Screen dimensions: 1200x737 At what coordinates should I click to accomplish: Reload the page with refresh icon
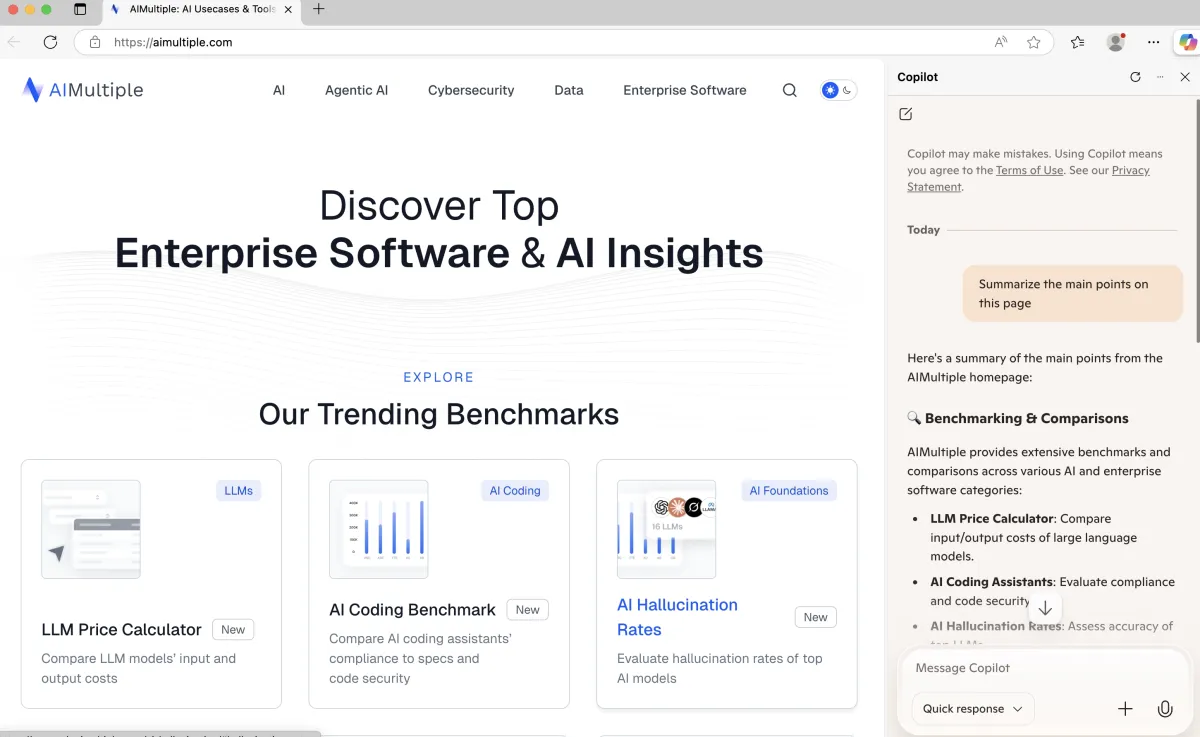(50, 42)
